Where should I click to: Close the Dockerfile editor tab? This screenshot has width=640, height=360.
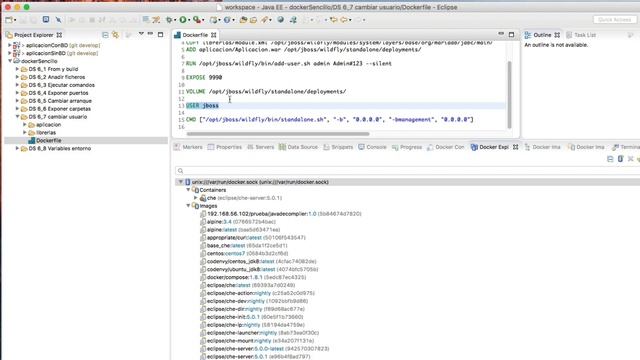click(213, 35)
